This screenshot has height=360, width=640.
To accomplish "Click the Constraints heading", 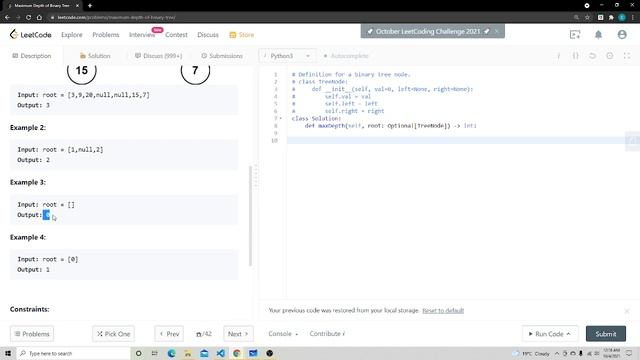I will (29, 309).
